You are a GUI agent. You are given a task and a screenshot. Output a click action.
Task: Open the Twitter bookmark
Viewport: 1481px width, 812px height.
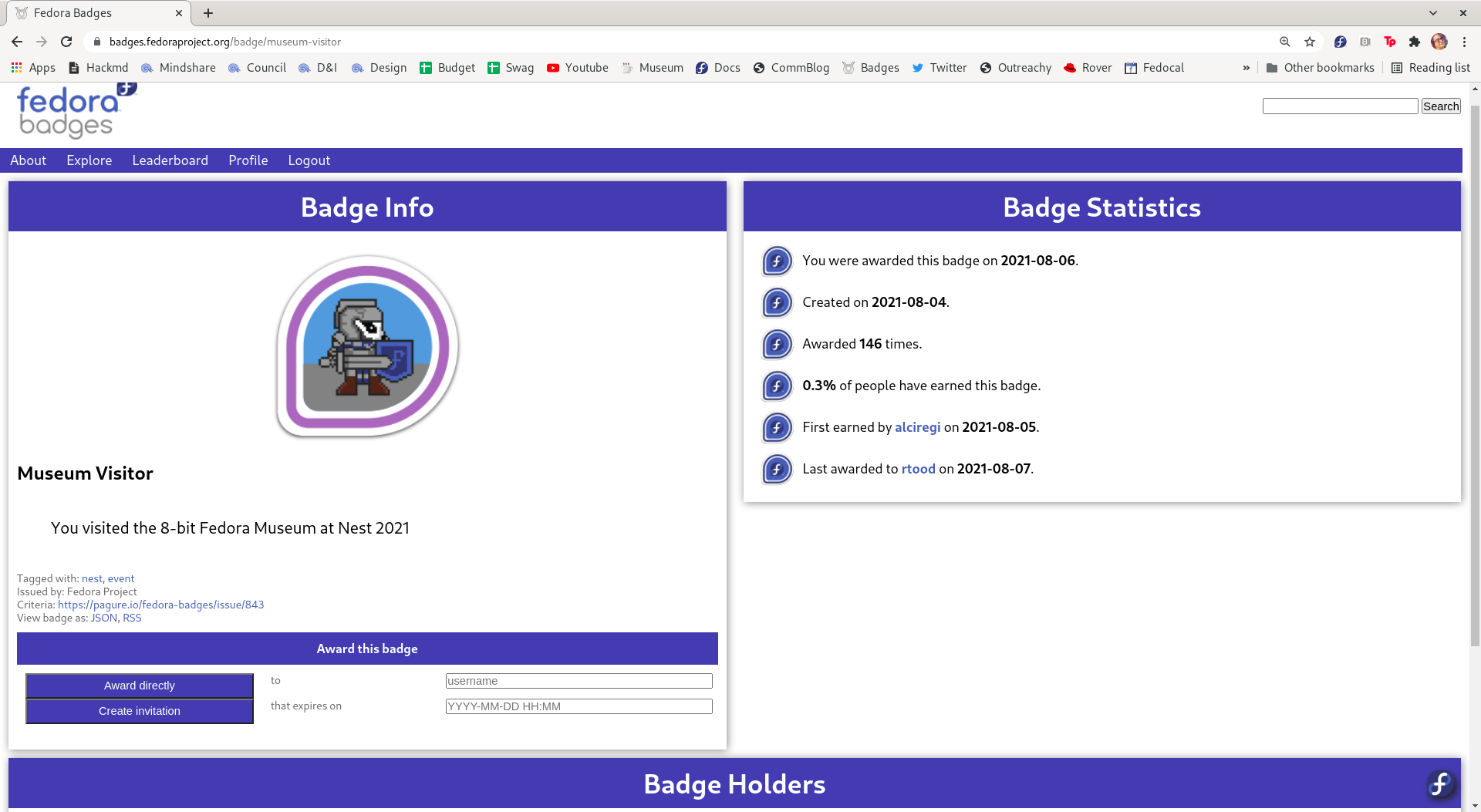click(940, 68)
